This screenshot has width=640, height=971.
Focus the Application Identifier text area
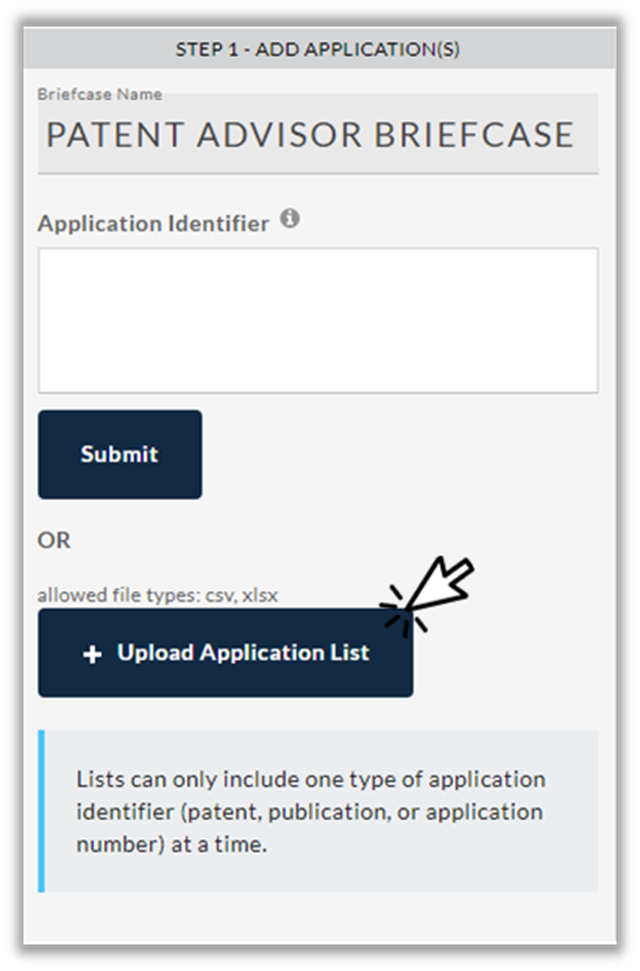[x=318, y=320]
